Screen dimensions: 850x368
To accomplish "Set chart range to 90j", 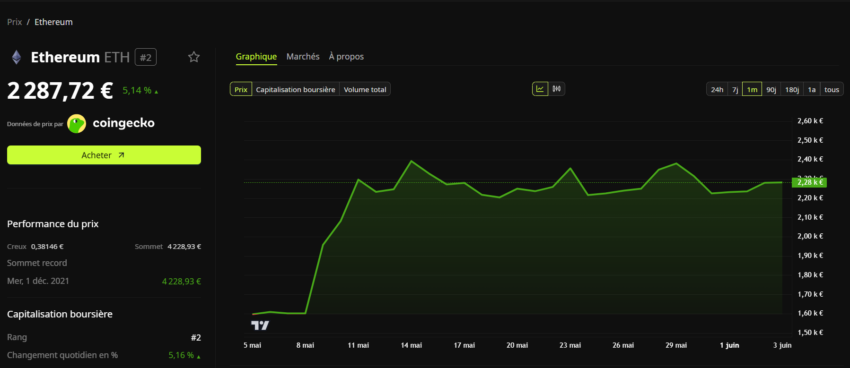I will pyautogui.click(x=771, y=89).
